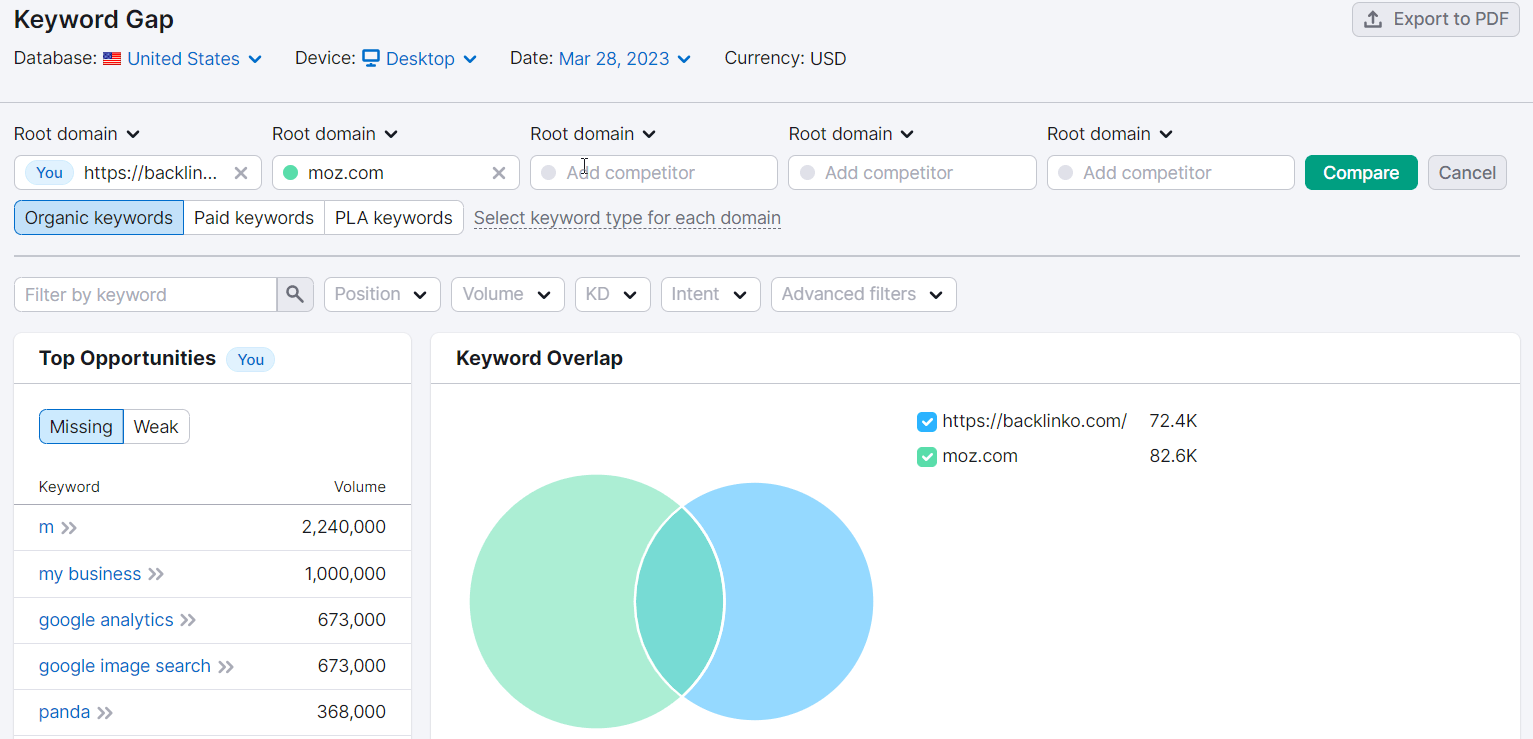The image size is (1533, 739).
Task: Clear the backlinko domain with its X icon
Action: tap(241, 173)
